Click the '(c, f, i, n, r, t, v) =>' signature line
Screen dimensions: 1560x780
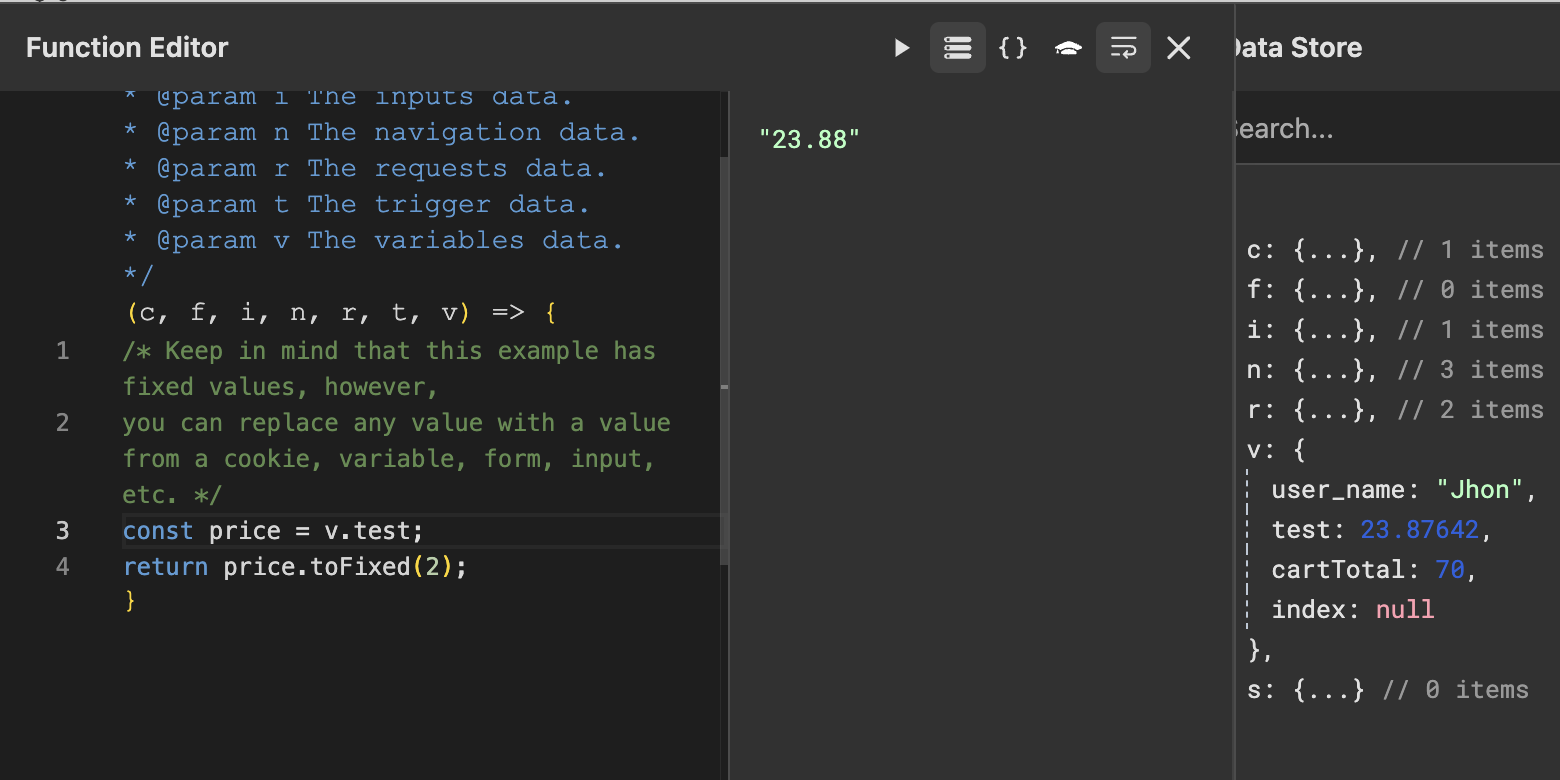point(325,313)
